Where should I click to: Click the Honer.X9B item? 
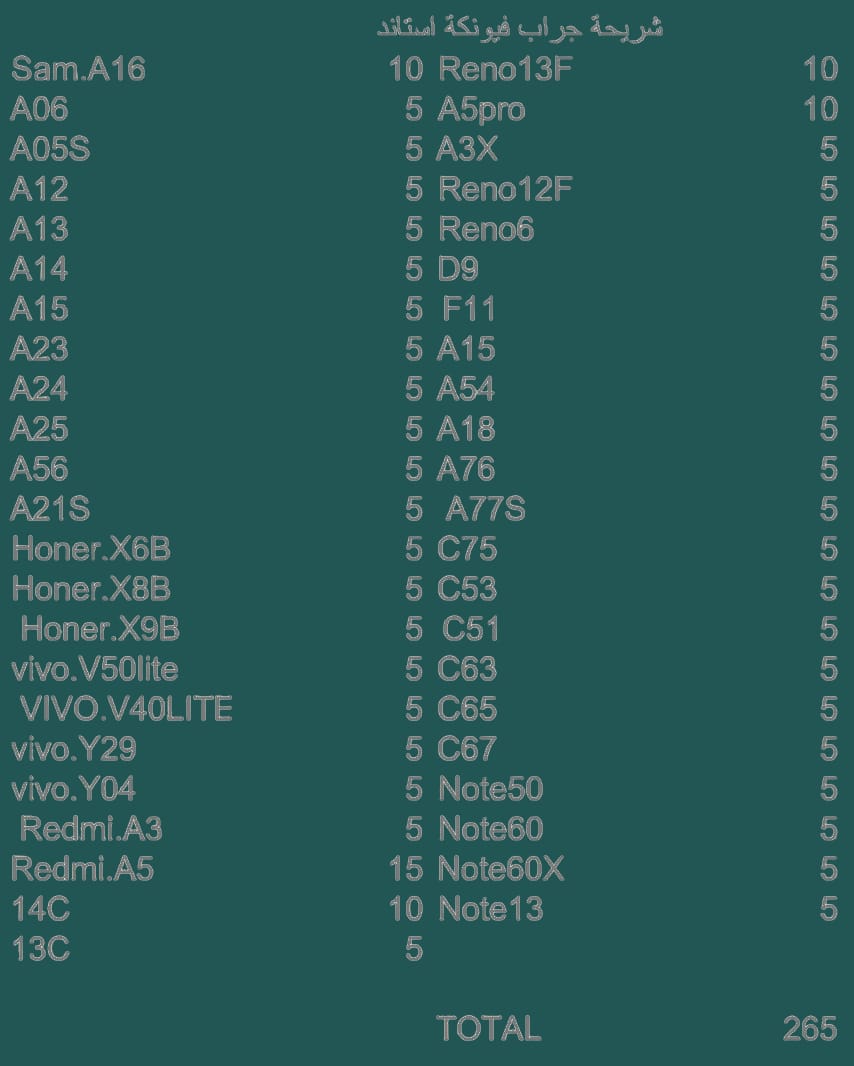(100, 628)
